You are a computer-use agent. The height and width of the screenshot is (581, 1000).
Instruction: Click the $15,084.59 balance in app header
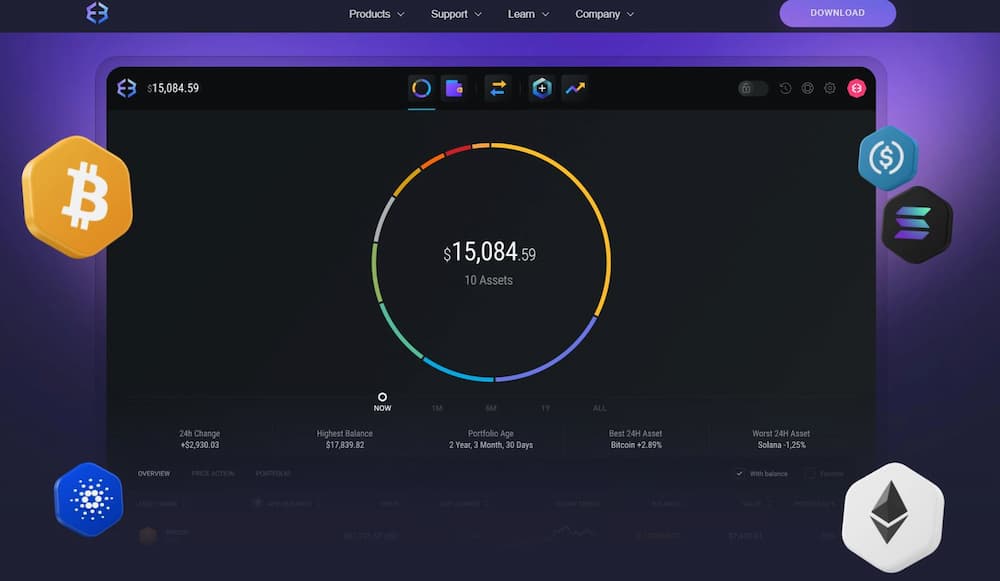coord(173,88)
